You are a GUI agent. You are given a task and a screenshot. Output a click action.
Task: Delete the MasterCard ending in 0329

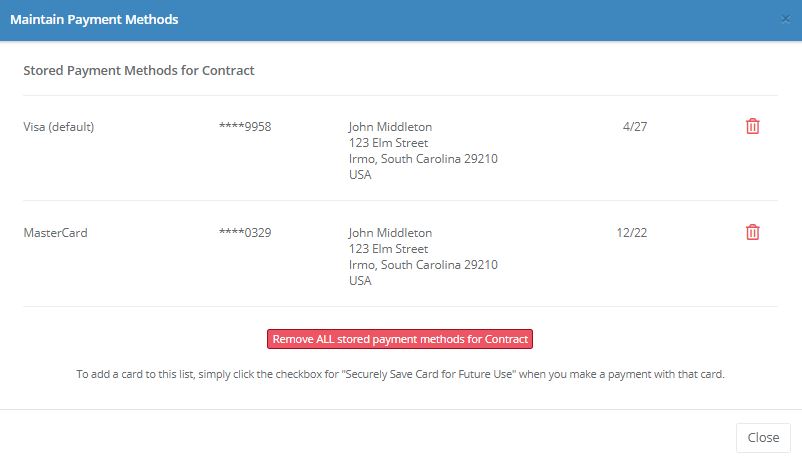[x=753, y=232]
